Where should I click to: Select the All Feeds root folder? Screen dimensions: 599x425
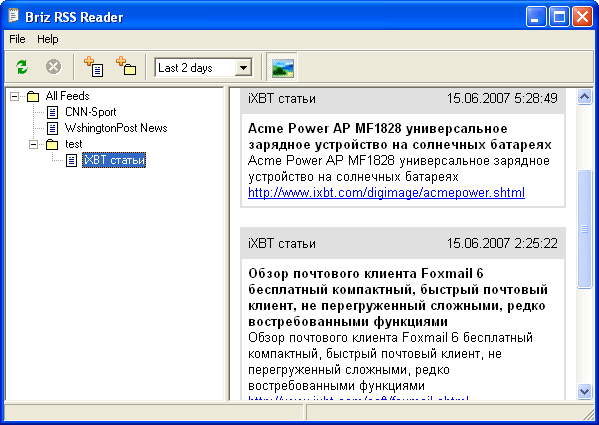pos(67,96)
